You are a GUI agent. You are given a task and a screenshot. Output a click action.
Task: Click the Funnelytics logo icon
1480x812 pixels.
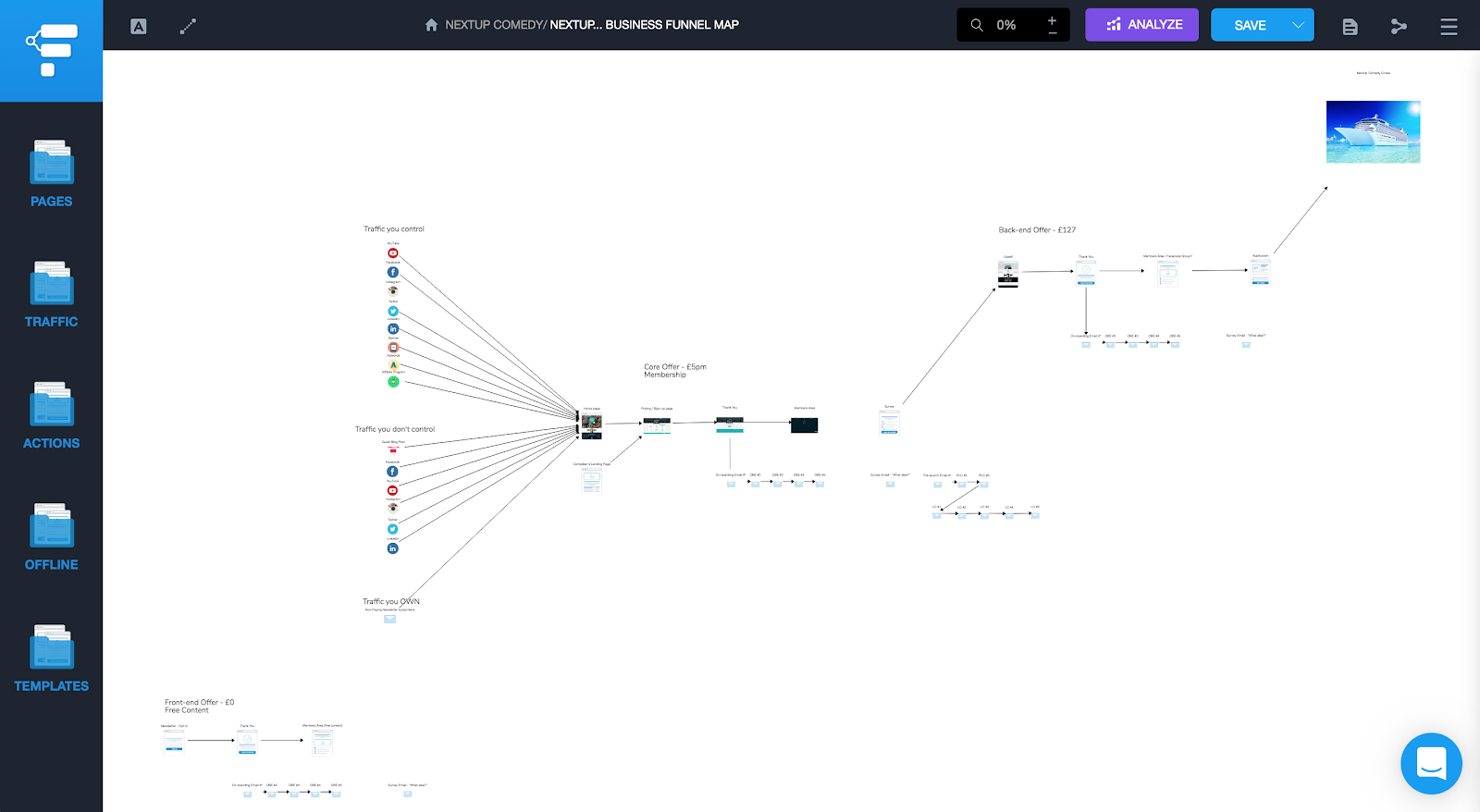pyautogui.click(x=52, y=50)
